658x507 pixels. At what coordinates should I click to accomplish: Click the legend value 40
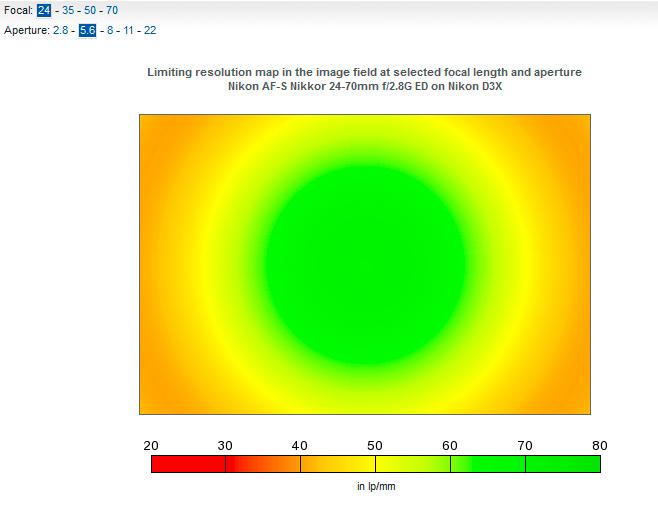[x=300, y=445]
